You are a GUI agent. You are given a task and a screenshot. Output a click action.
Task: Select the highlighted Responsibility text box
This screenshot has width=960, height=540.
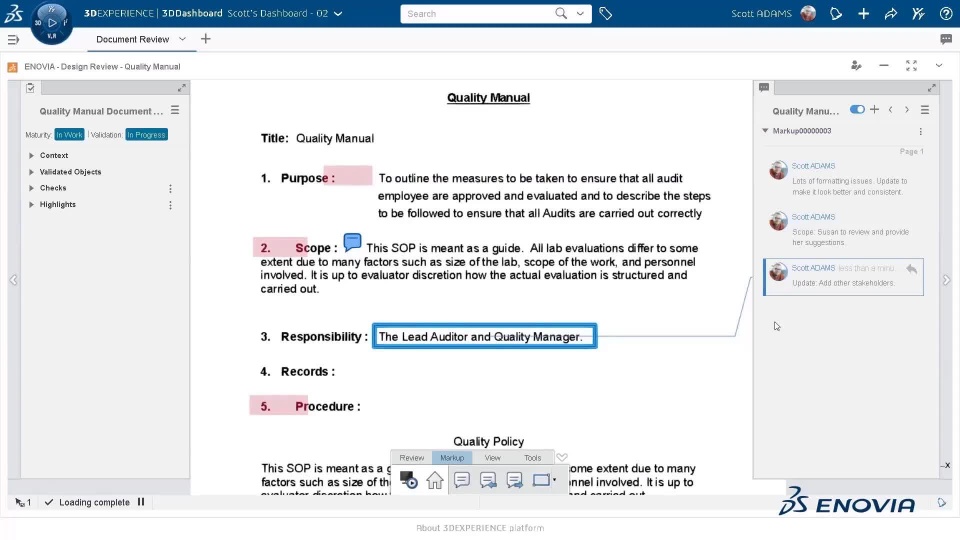point(484,336)
